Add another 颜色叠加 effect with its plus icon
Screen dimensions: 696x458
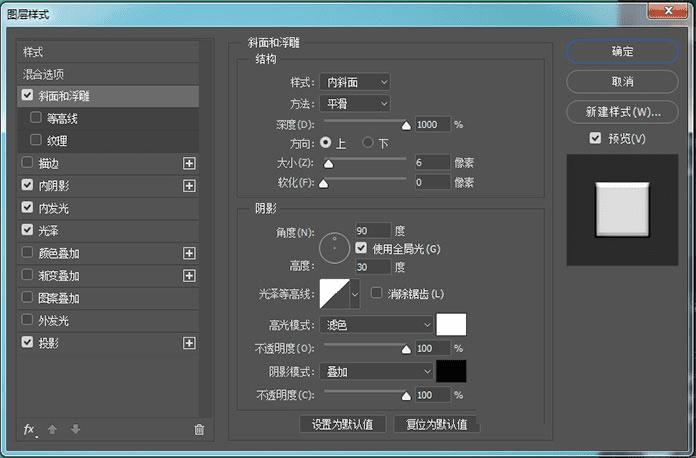190,253
